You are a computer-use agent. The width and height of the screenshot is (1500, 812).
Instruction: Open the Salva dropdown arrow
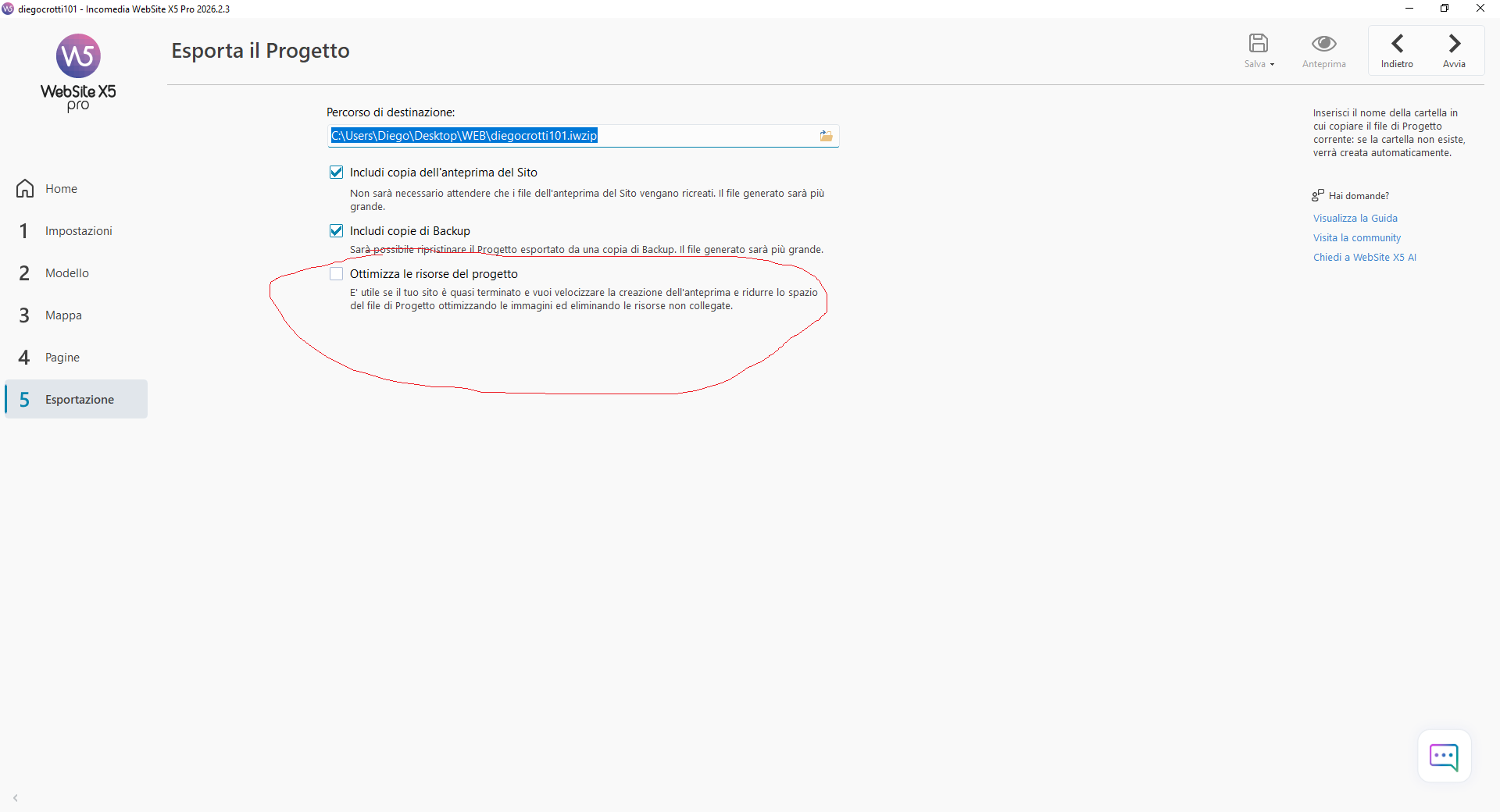pyautogui.click(x=1272, y=65)
